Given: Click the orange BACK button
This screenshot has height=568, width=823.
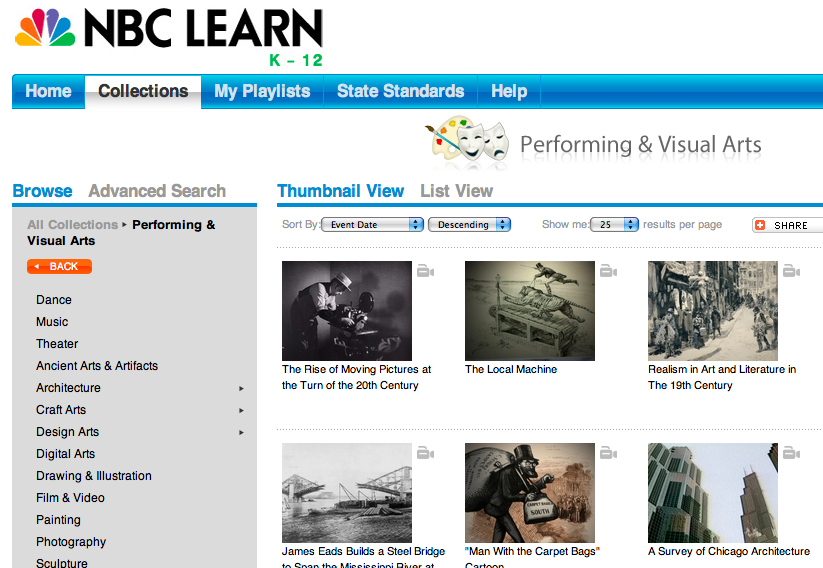Looking at the screenshot, I should (59, 266).
